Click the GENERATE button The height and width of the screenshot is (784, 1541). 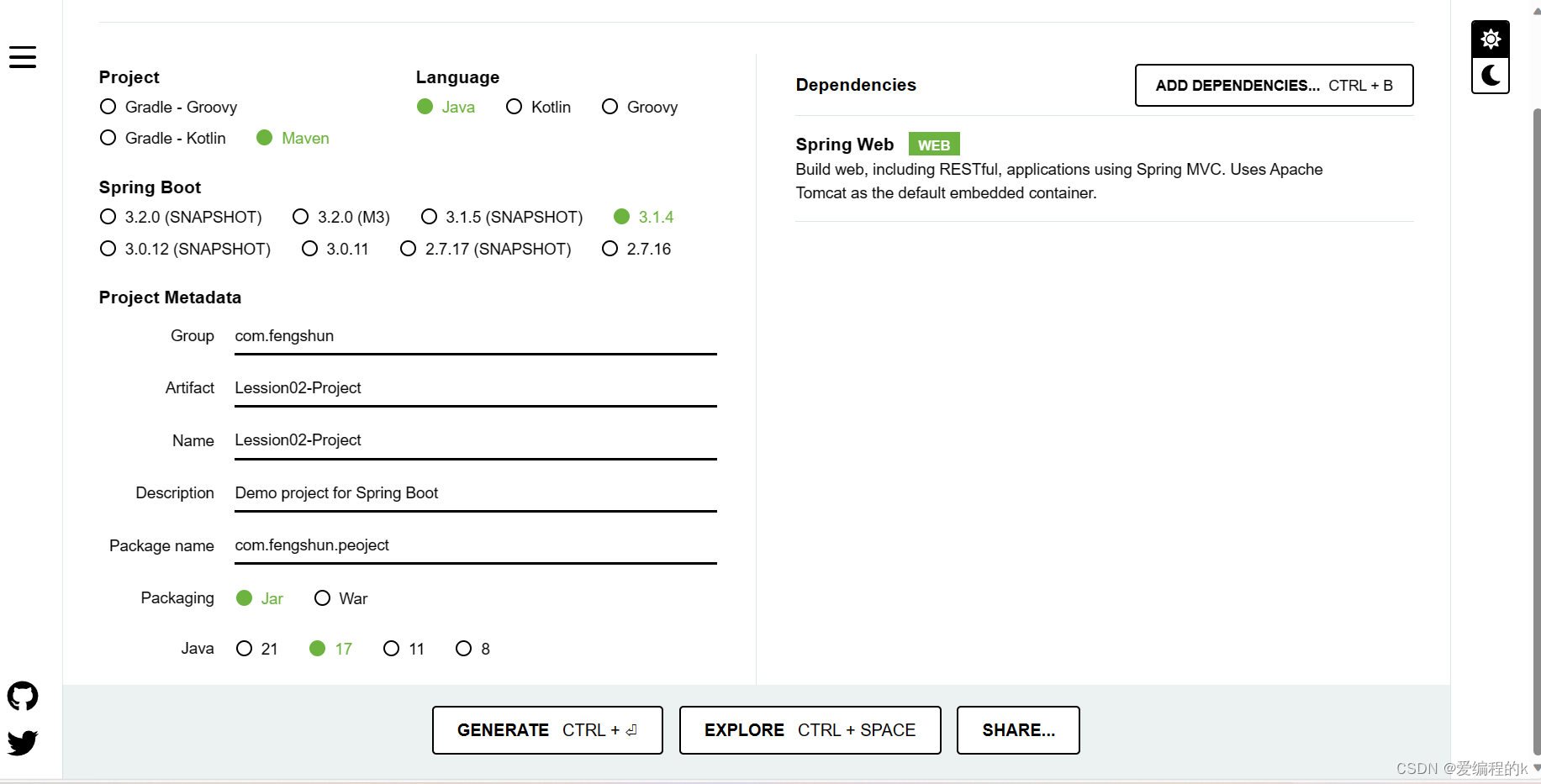pos(547,730)
